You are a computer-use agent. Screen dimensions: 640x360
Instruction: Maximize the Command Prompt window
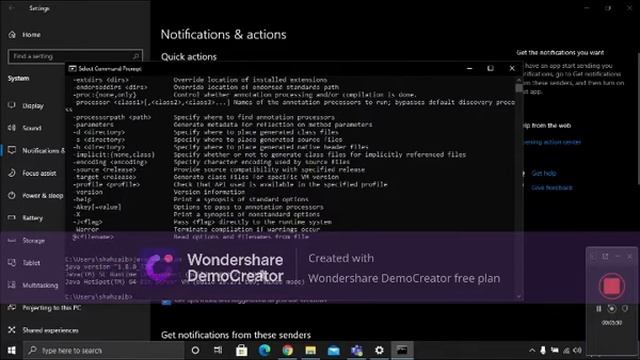point(491,69)
